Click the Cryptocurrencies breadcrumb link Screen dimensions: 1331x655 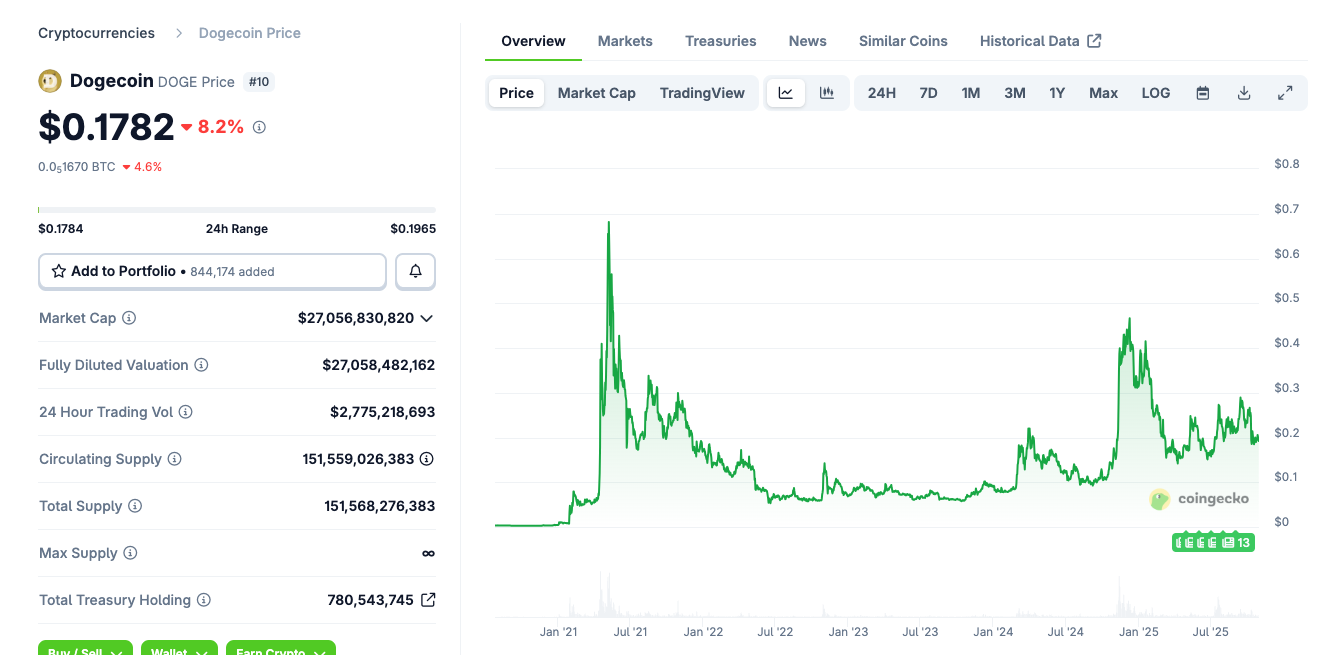[96, 32]
